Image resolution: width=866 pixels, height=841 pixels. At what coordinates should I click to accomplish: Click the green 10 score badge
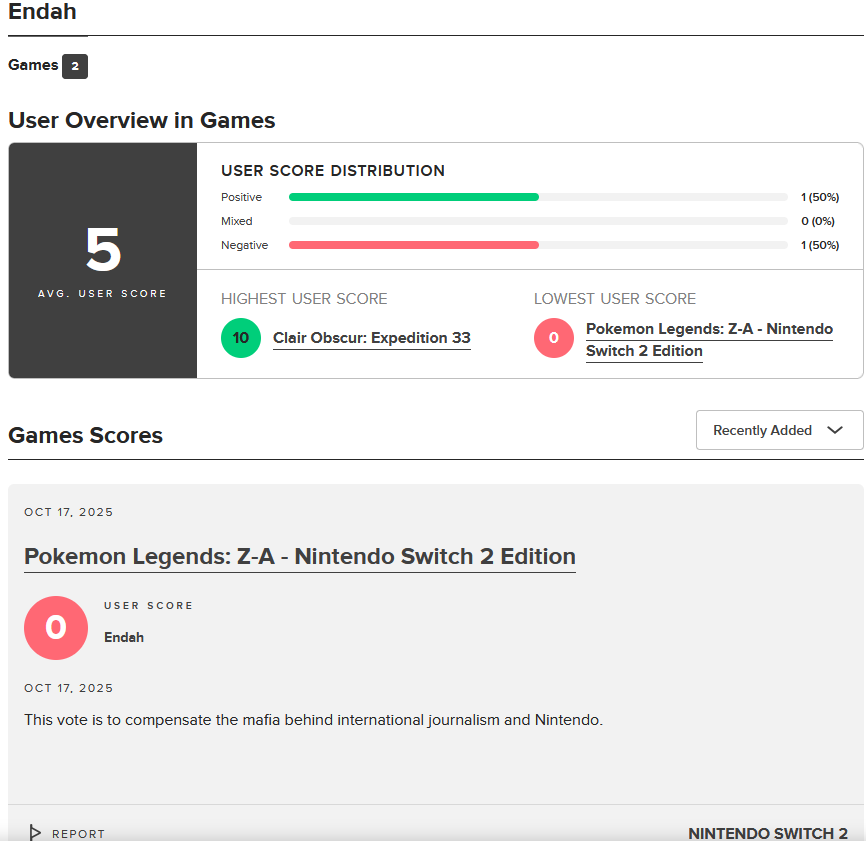click(x=241, y=338)
